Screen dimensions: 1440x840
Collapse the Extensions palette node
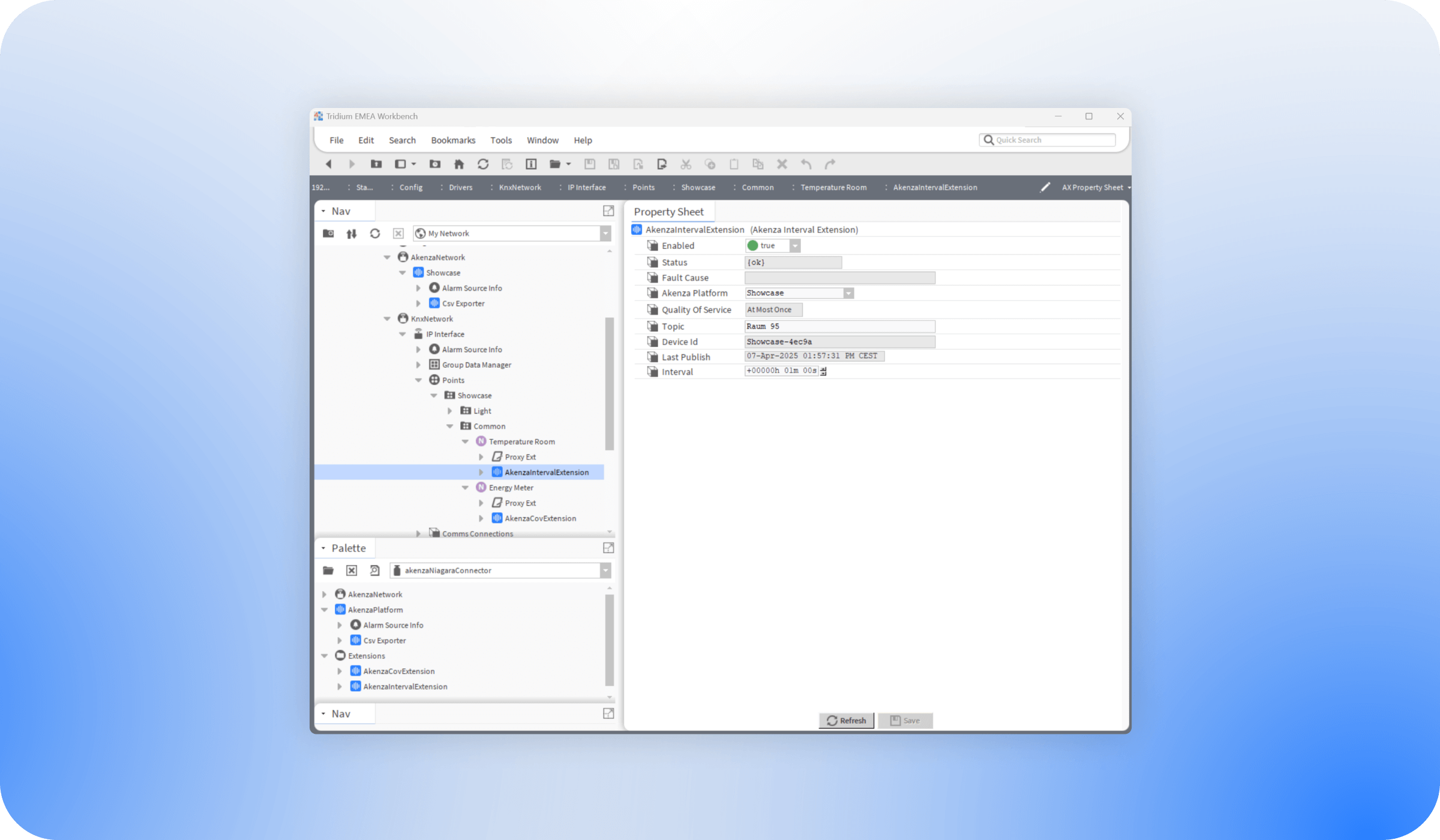325,656
